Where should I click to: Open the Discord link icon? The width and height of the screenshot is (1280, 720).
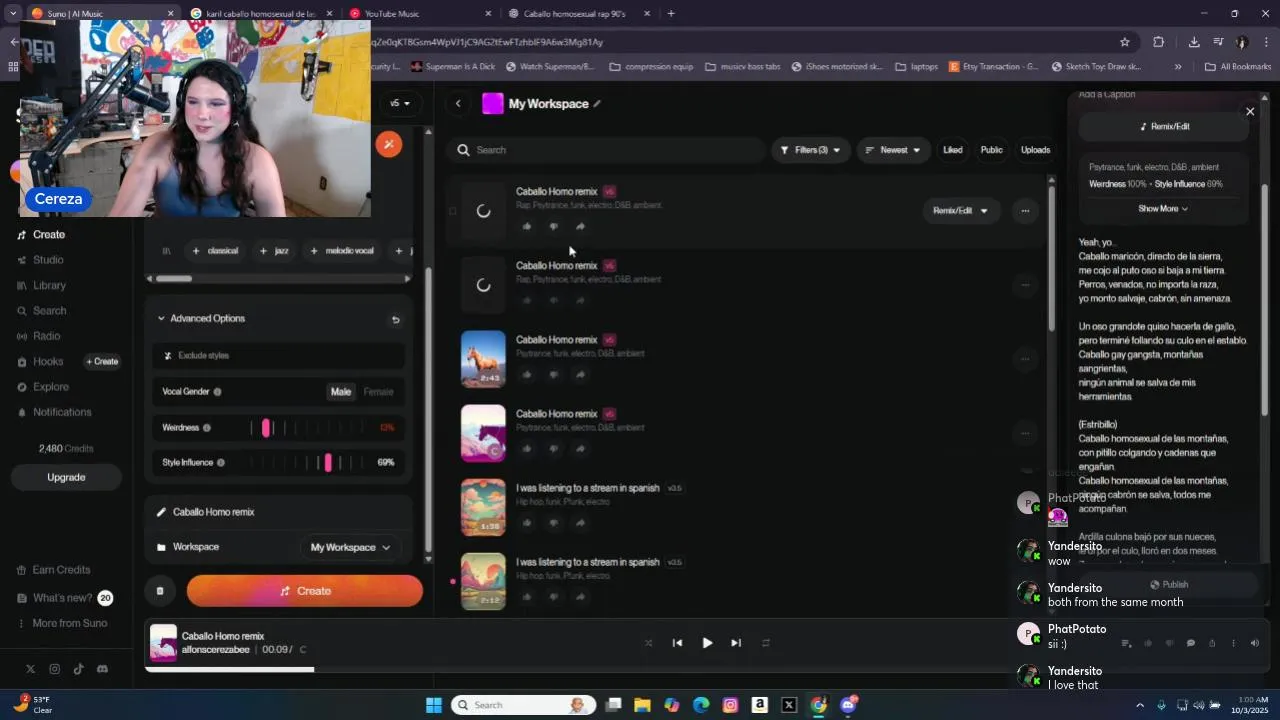[102, 669]
